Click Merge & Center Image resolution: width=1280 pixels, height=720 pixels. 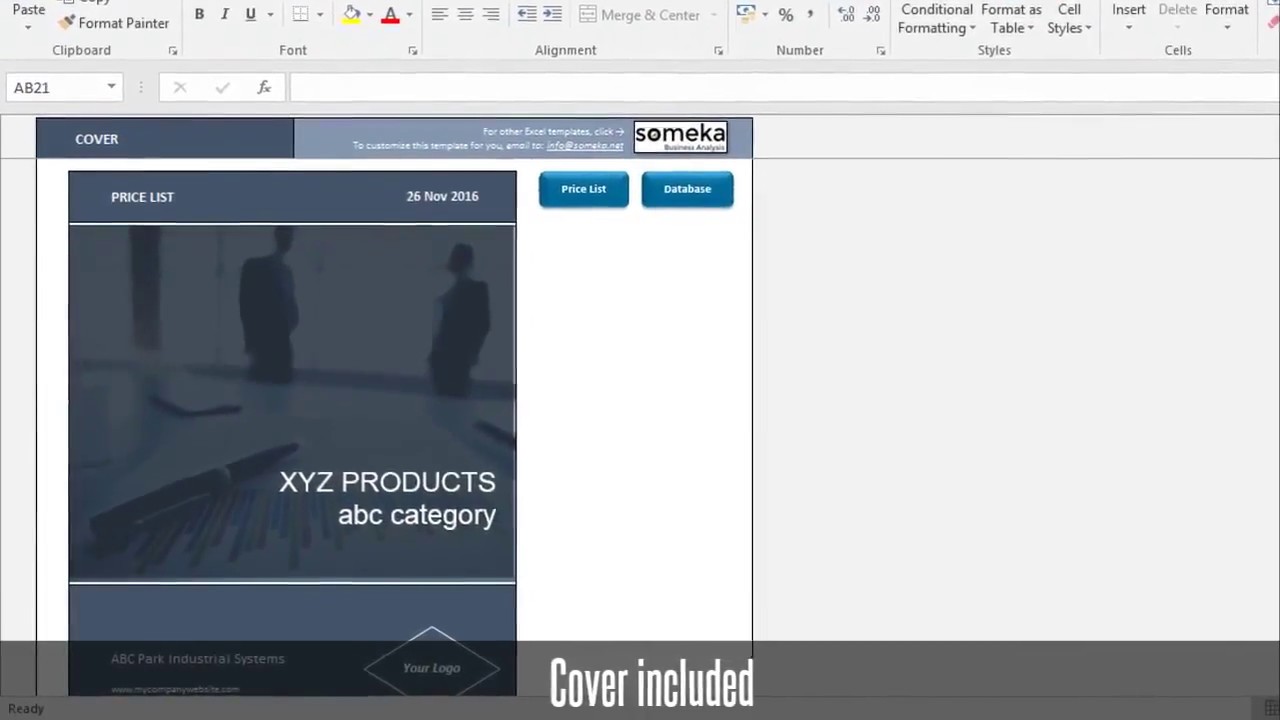click(x=640, y=15)
